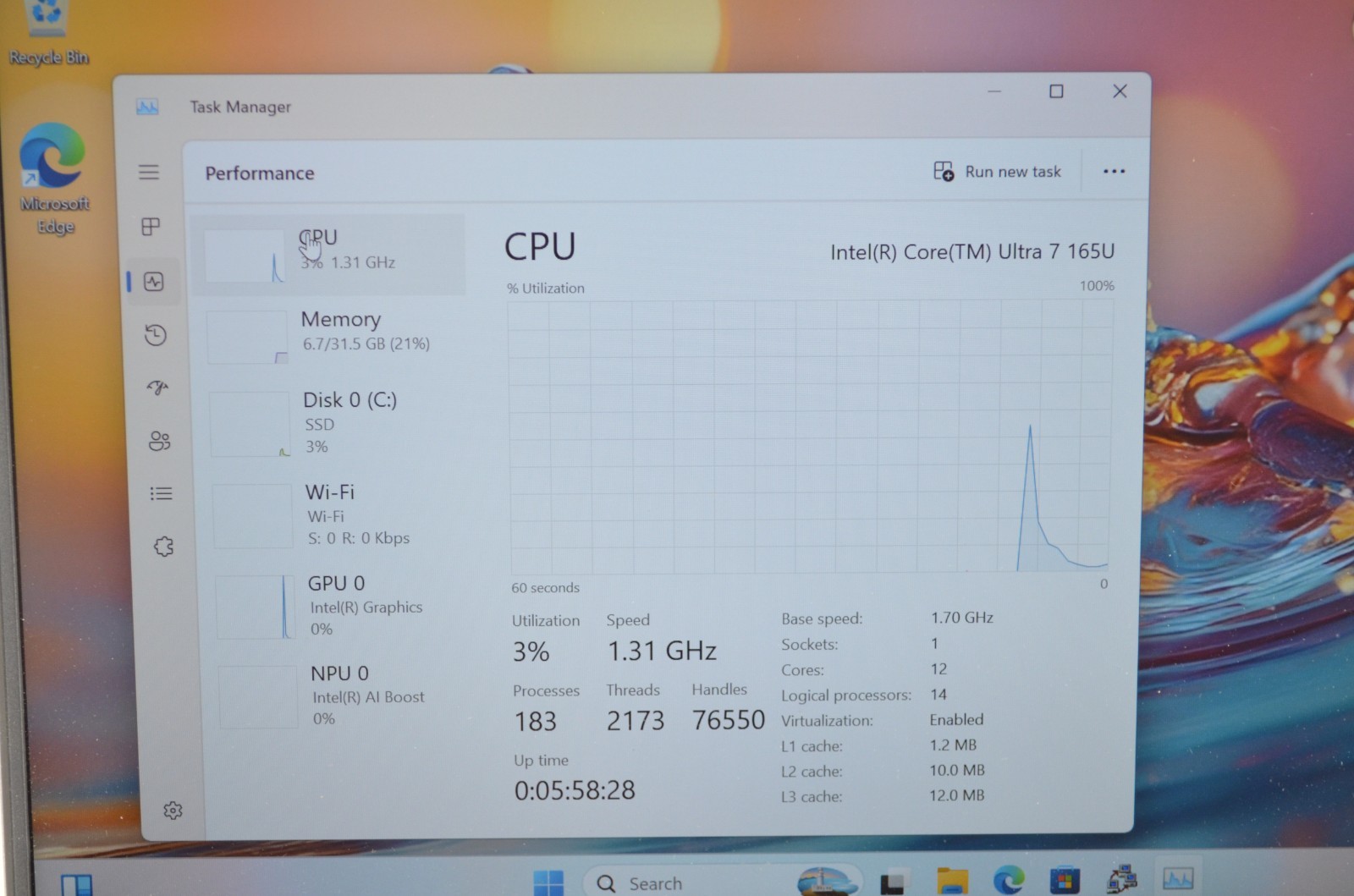
Task: Click the NPU 0 mini graph thumbnail
Action: 258,697
